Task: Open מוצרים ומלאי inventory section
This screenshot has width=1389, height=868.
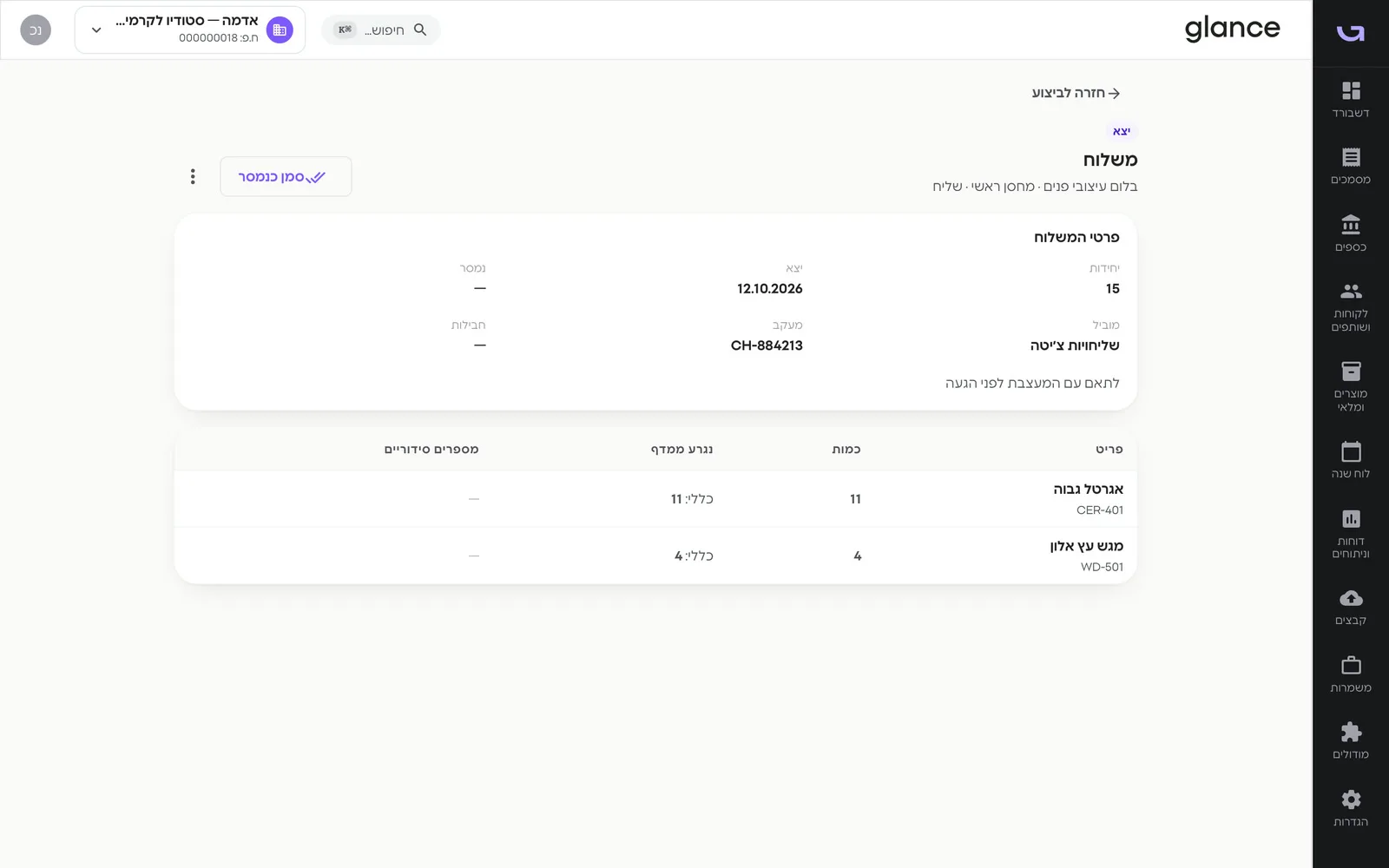Action: coord(1351,387)
